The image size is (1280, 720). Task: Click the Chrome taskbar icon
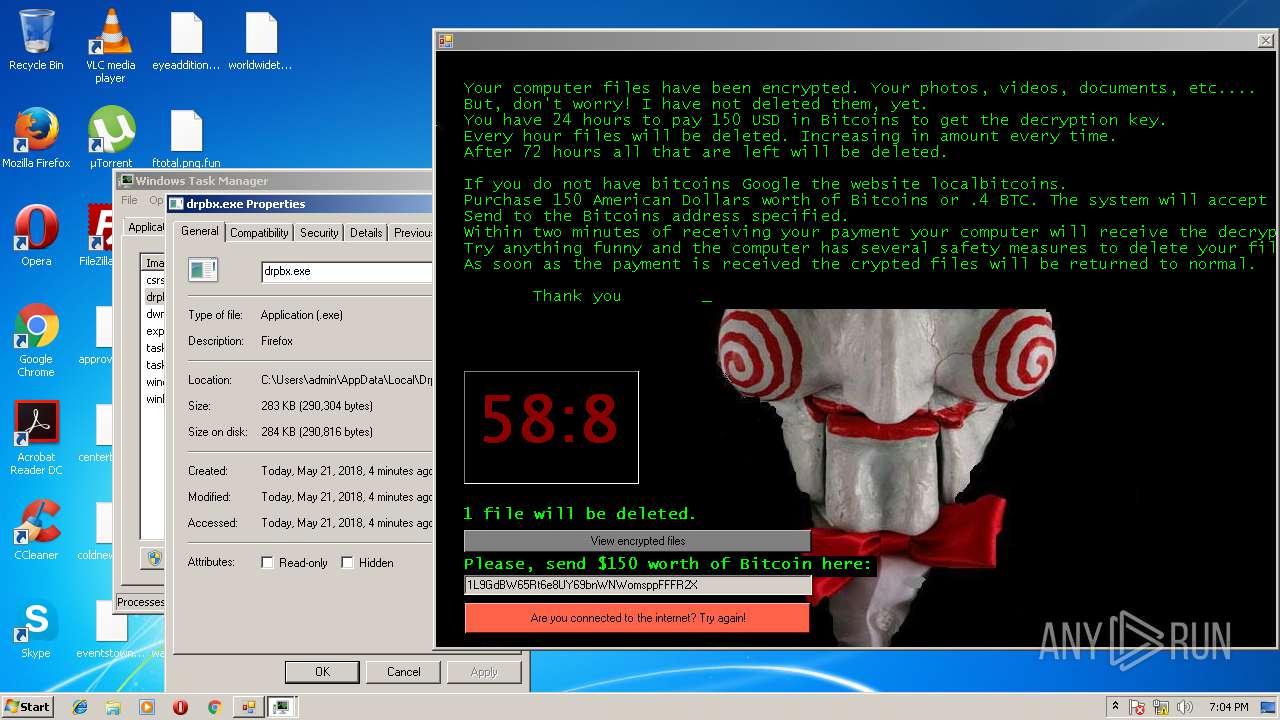point(214,707)
